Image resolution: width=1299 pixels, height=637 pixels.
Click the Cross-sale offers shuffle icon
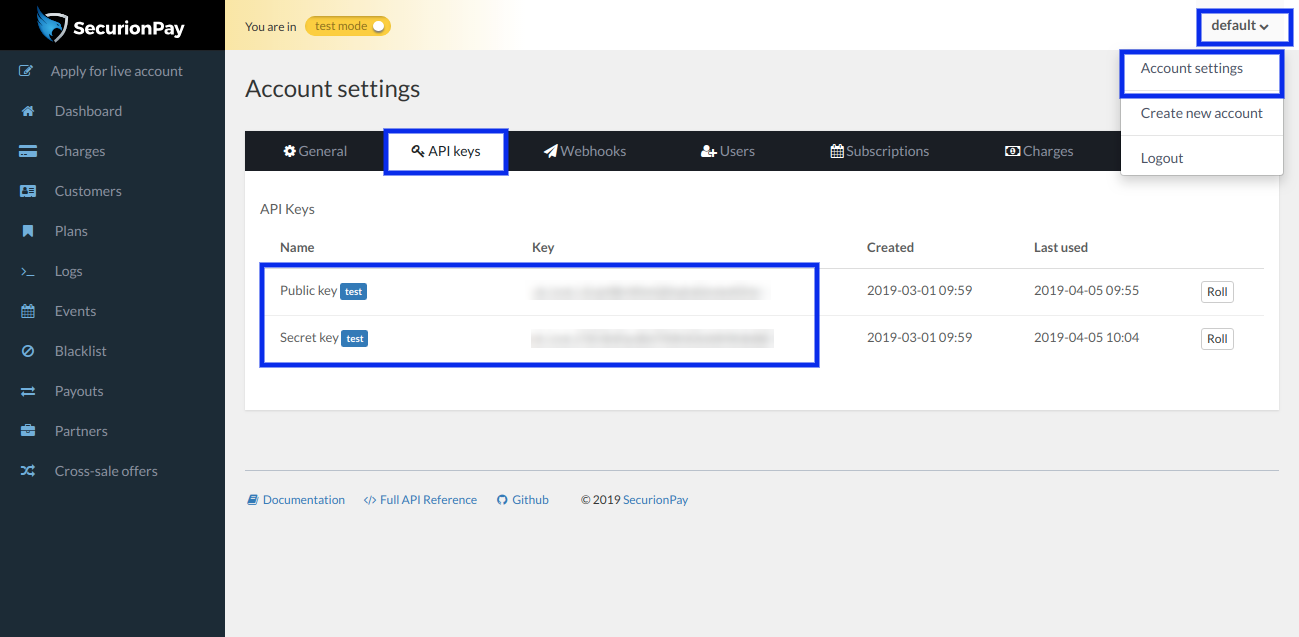pos(28,471)
